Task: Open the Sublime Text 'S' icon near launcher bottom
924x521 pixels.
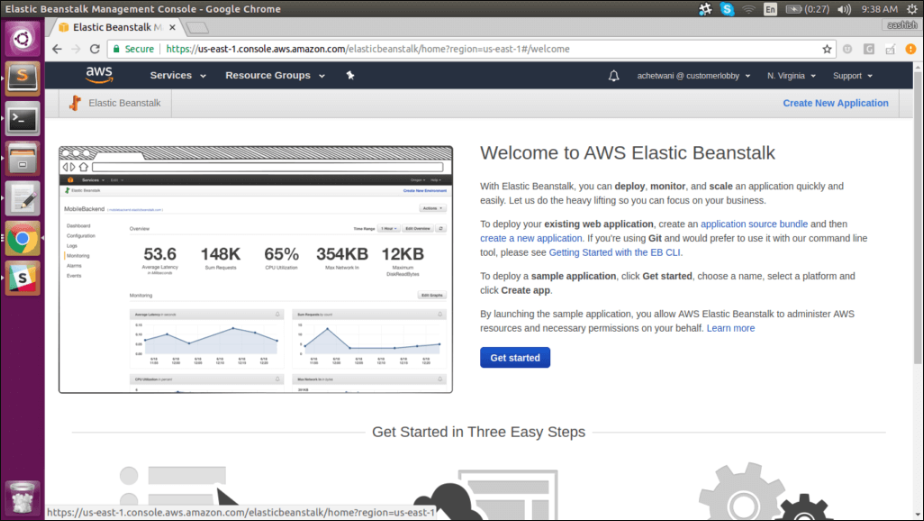Action: tap(22, 278)
